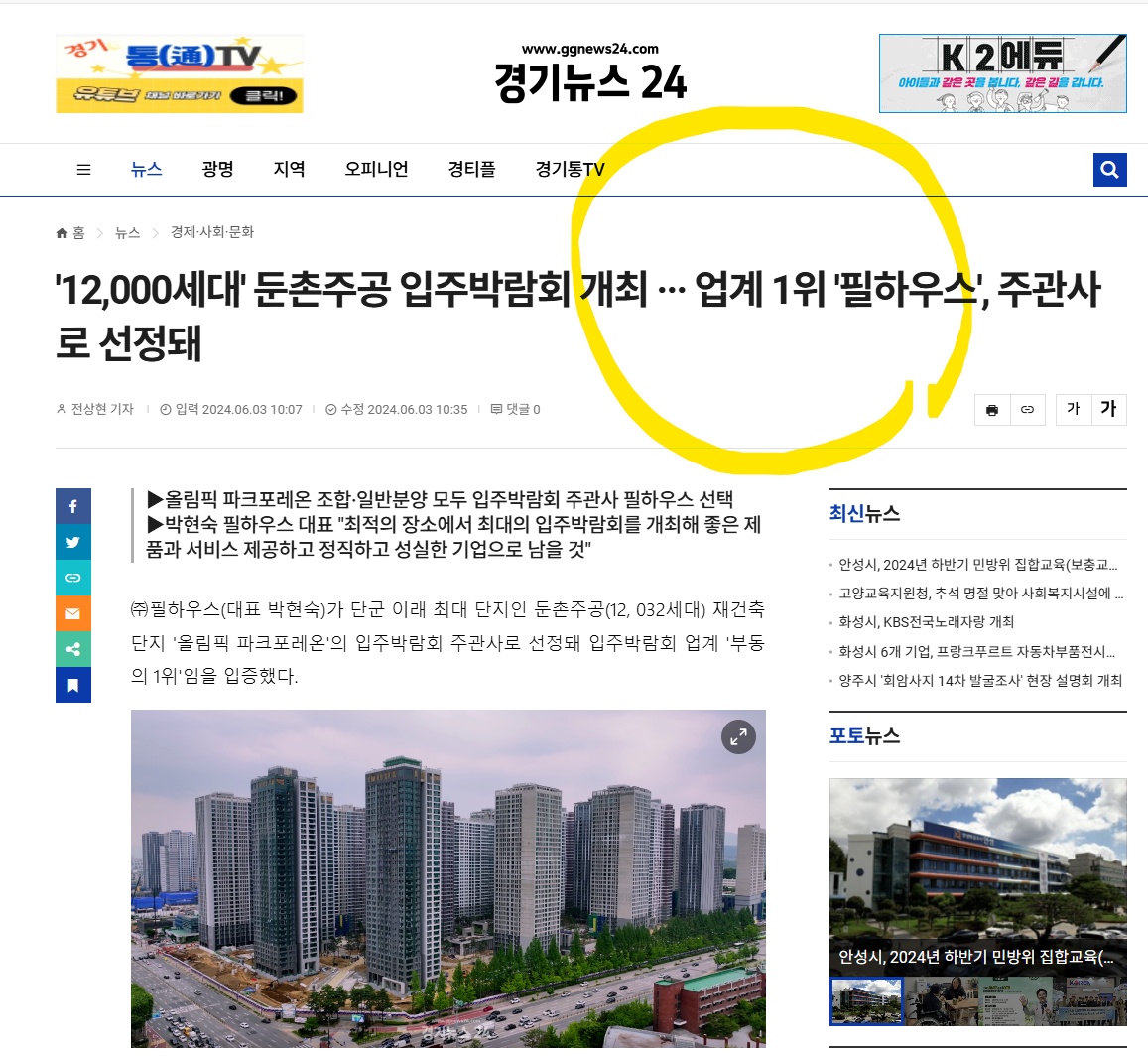Click 경제·사회·문화 breadcrumb link
The width and height of the screenshot is (1148, 1057).
point(212,232)
